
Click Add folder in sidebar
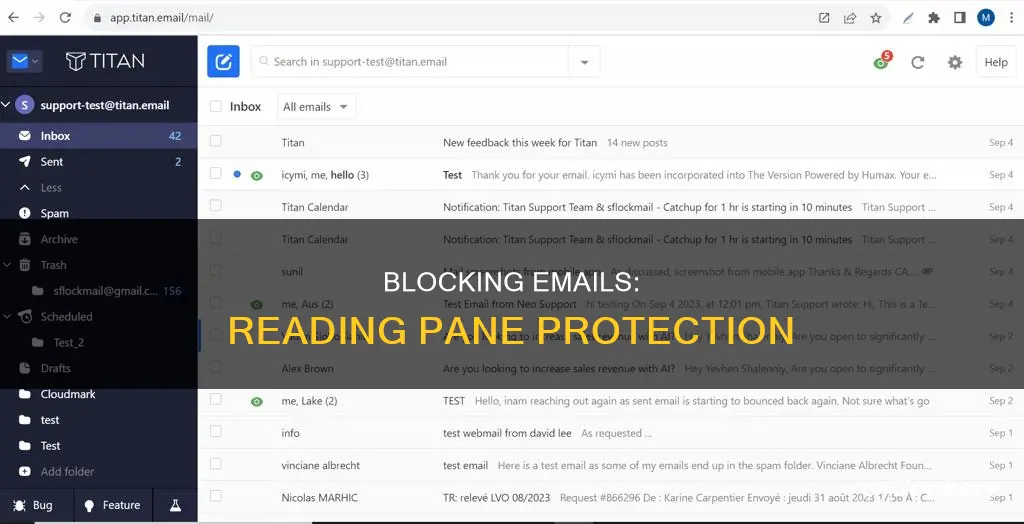67,472
